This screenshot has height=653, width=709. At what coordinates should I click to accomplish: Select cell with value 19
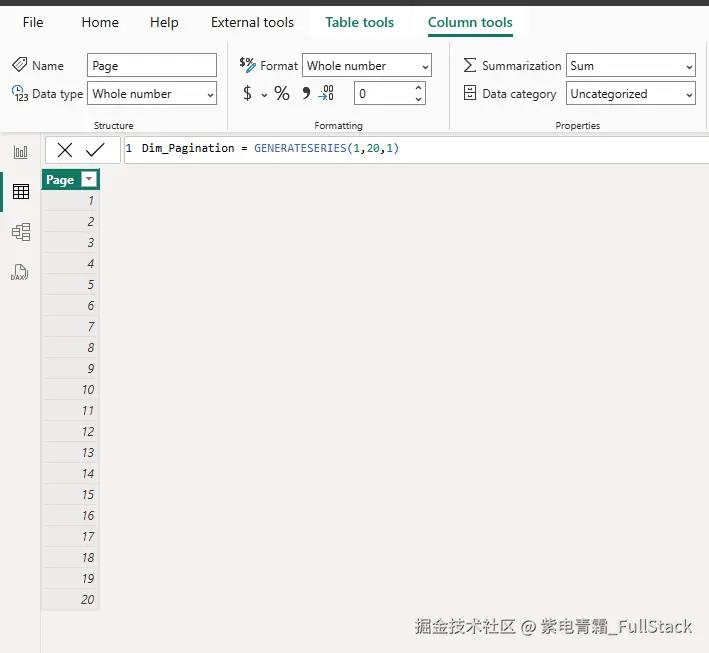tap(71, 579)
